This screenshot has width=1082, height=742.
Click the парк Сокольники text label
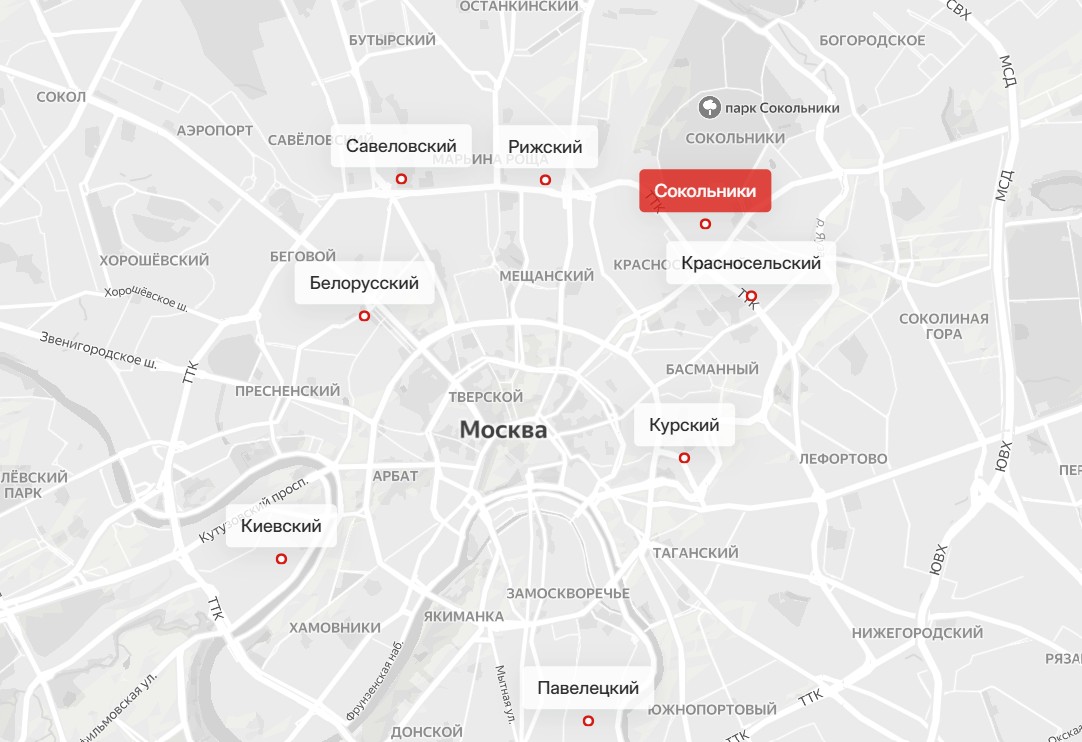(782, 108)
